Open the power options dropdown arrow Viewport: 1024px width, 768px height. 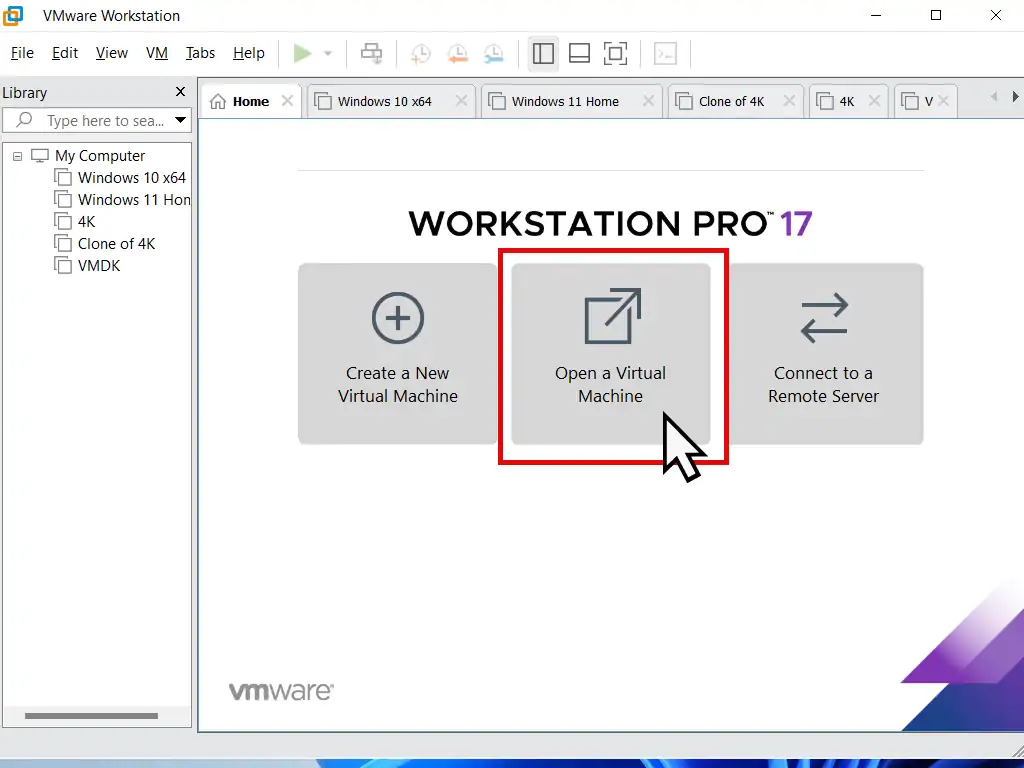coord(328,54)
